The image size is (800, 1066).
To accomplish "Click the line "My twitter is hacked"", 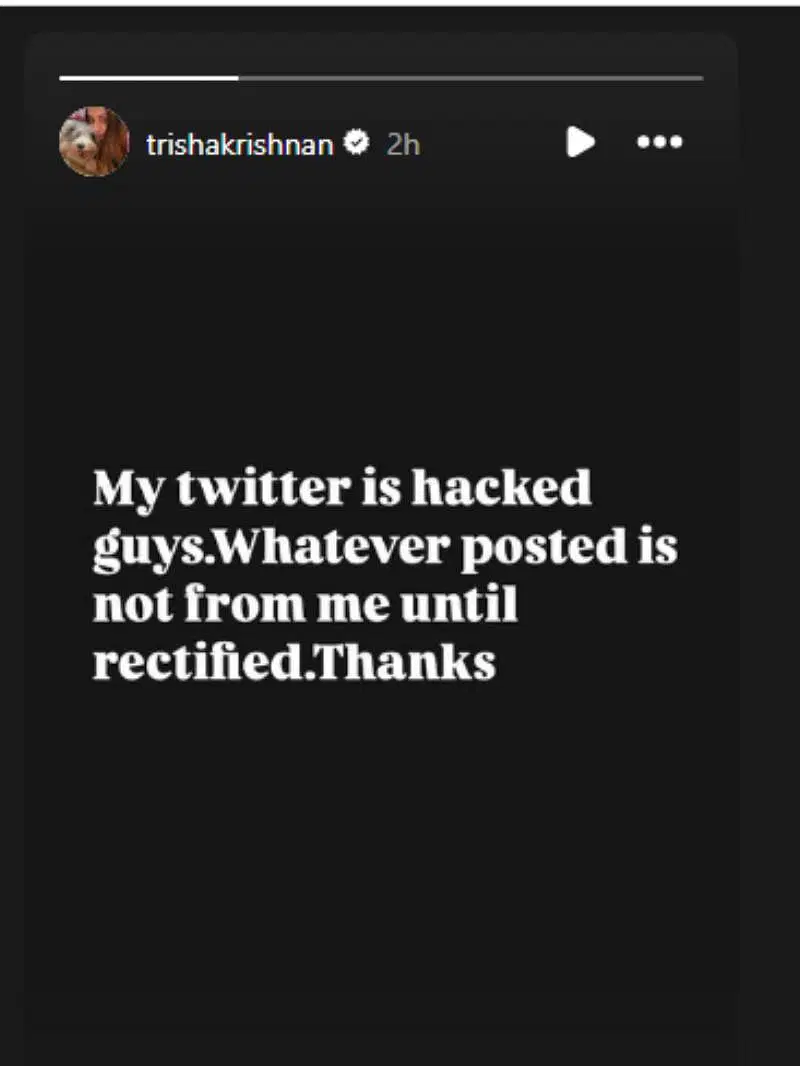I will point(342,490).
